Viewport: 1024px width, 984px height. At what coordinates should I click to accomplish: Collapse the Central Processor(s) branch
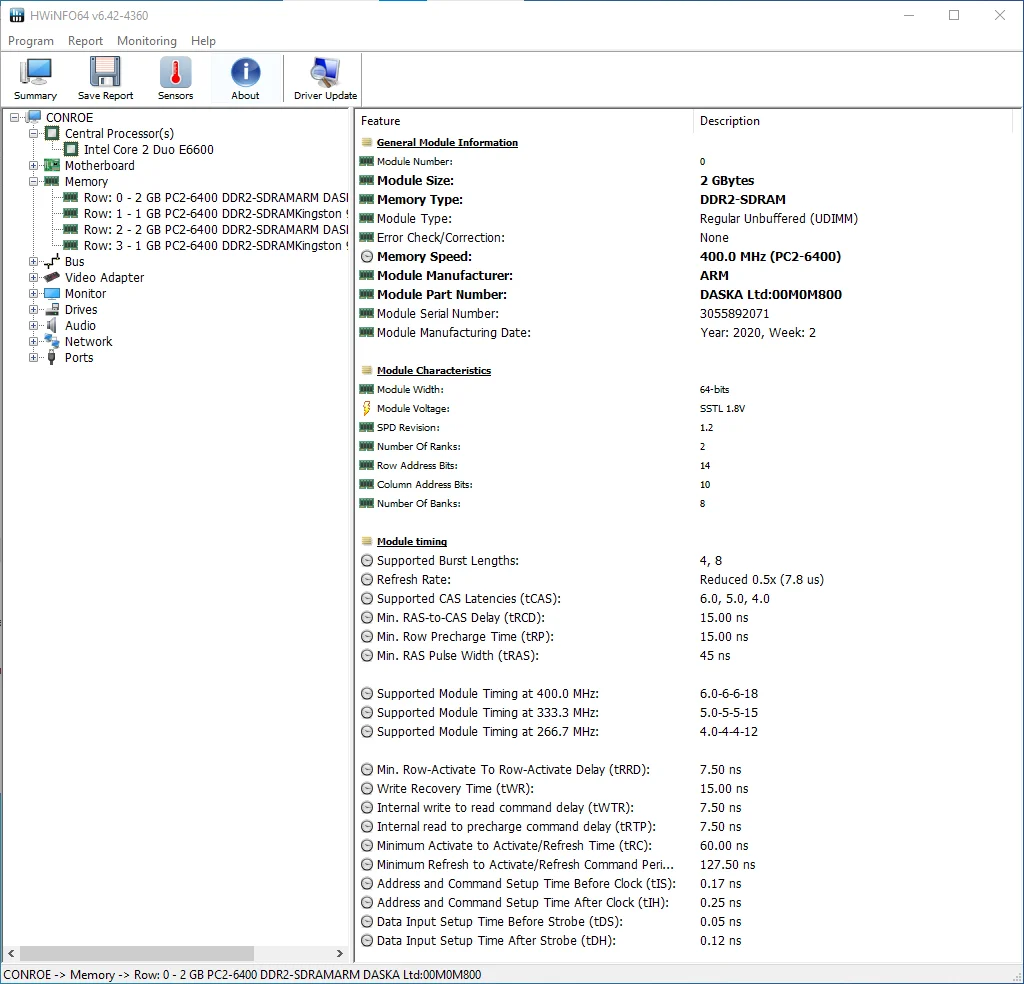tap(33, 133)
